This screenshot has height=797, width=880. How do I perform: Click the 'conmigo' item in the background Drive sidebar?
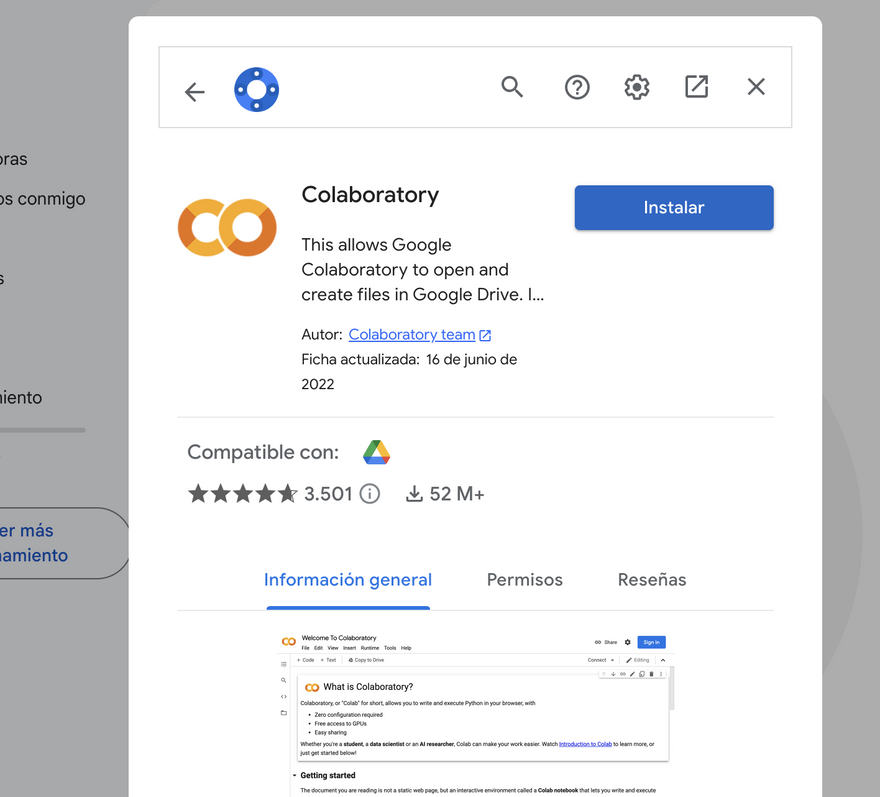coord(43,199)
